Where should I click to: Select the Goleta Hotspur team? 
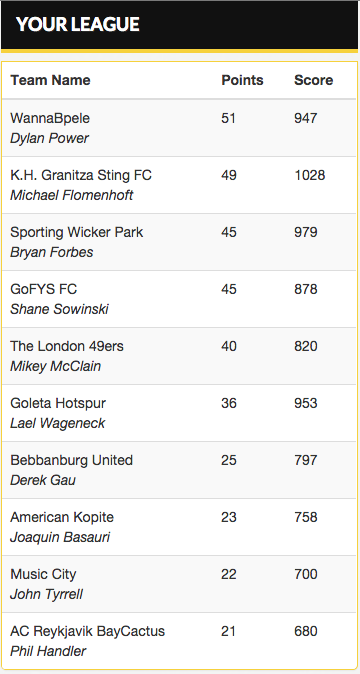[58, 403]
